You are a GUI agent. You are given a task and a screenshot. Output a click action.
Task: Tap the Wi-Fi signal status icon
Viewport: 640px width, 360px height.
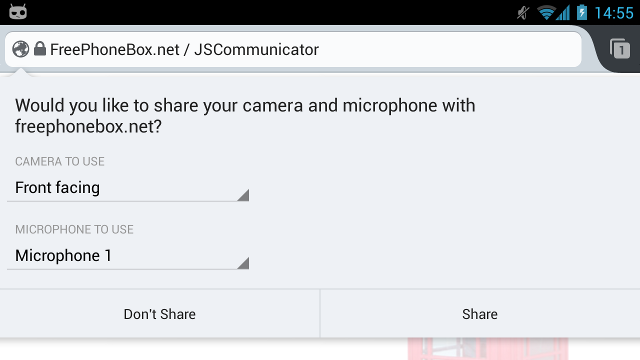click(546, 13)
